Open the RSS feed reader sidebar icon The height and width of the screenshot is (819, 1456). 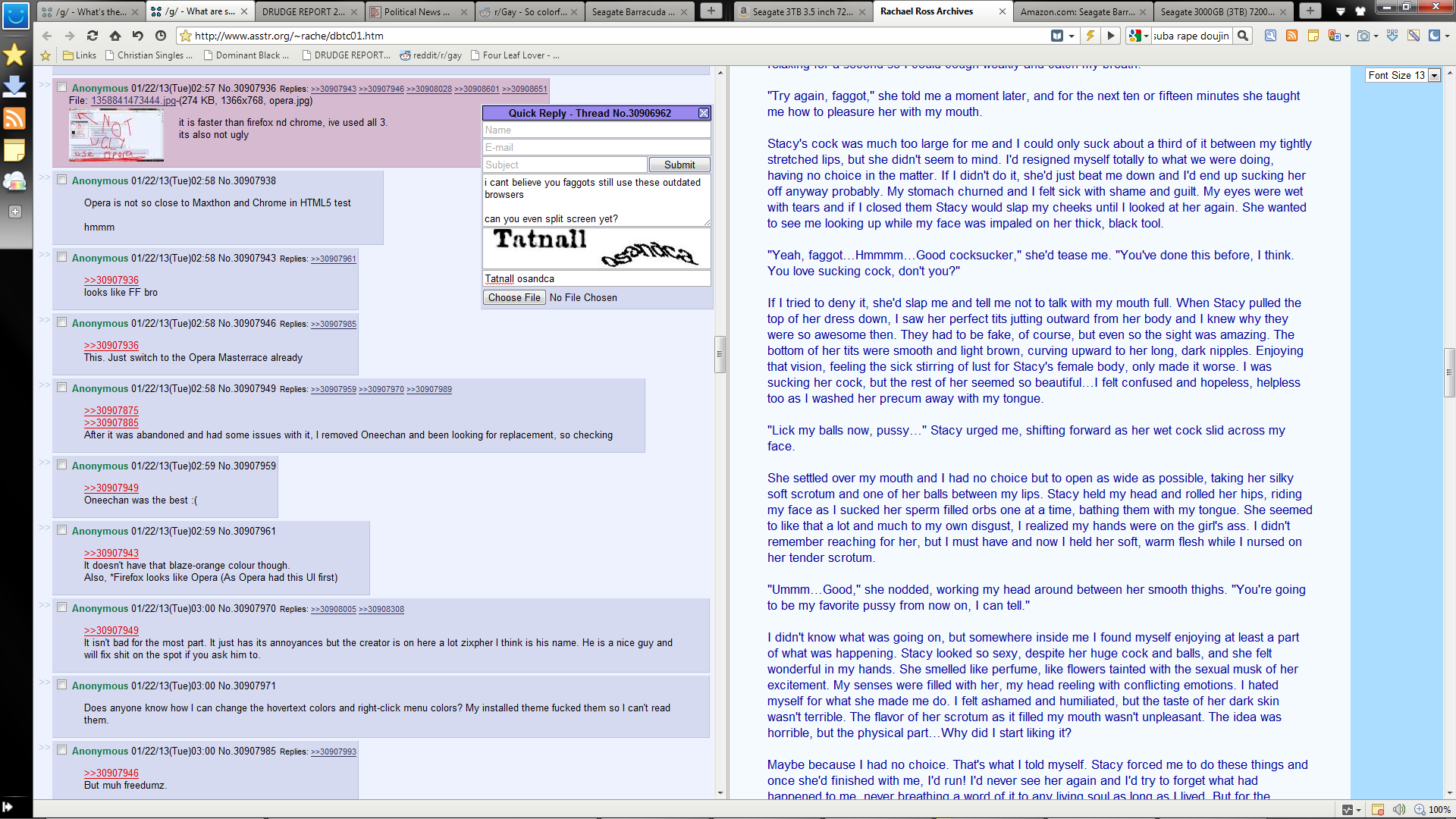coord(14,118)
